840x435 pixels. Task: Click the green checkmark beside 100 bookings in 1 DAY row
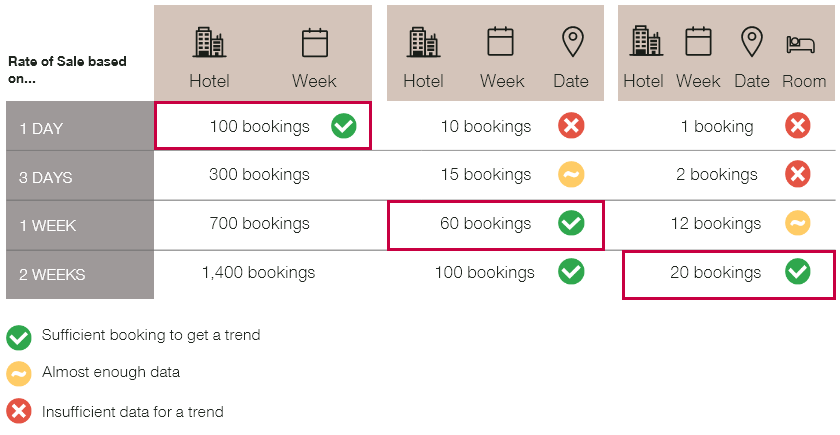(343, 126)
